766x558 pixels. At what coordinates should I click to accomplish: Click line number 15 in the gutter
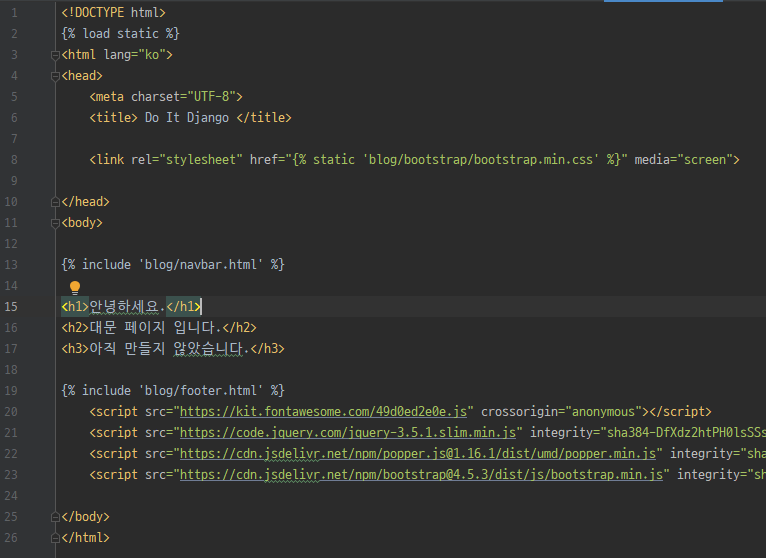(11, 307)
